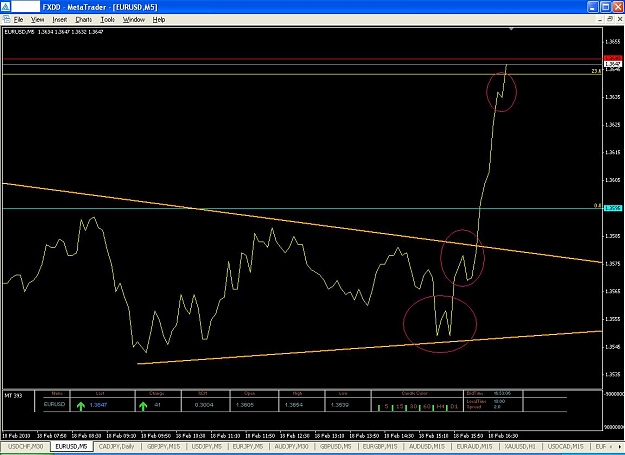Open the File menu
Image resolution: width=625 pixels, height=455 pixels.
[18, 20]
